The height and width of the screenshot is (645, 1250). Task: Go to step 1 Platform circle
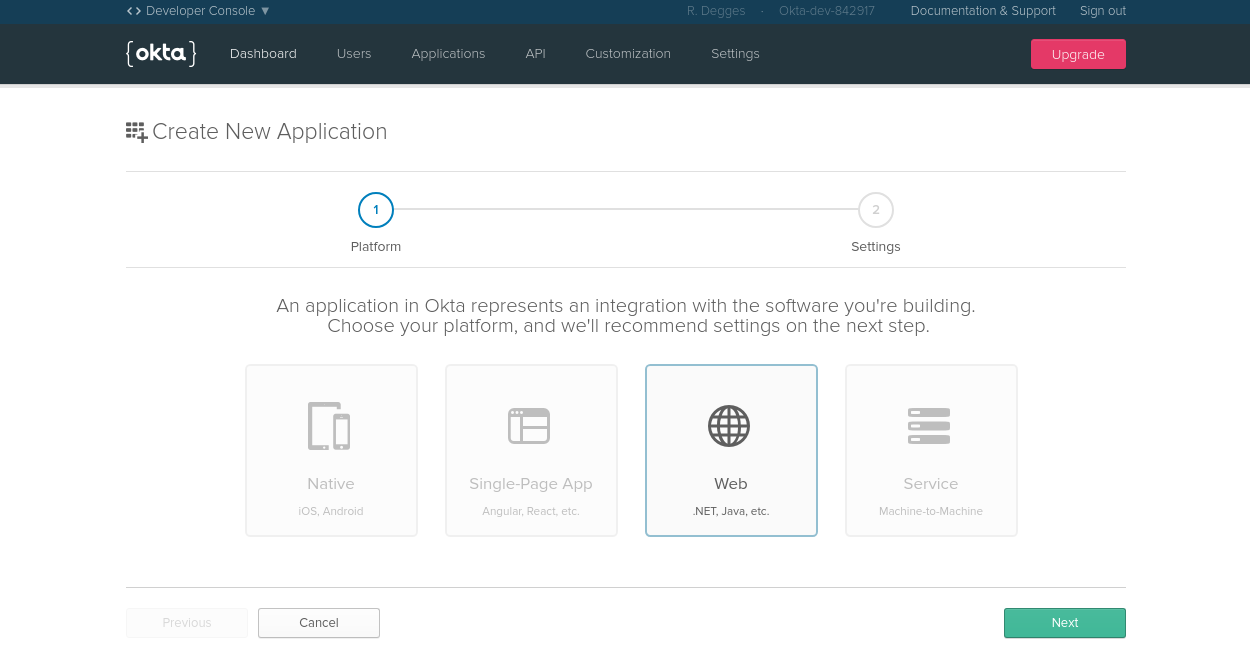[376, 210]
